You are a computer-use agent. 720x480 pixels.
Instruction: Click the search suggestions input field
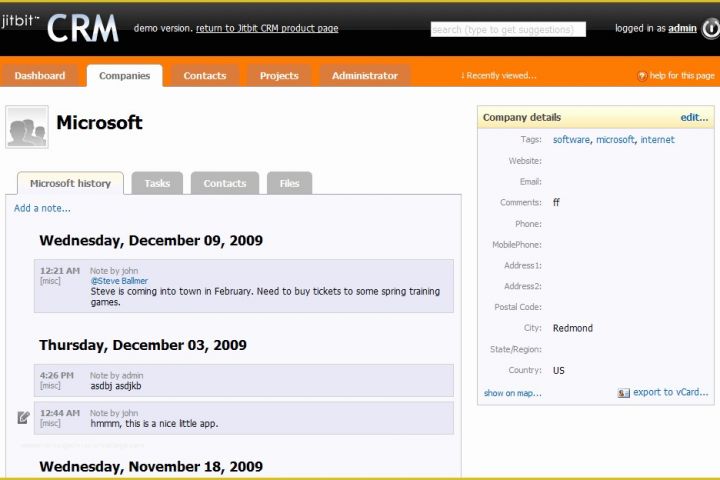click(x=508, y=29)
